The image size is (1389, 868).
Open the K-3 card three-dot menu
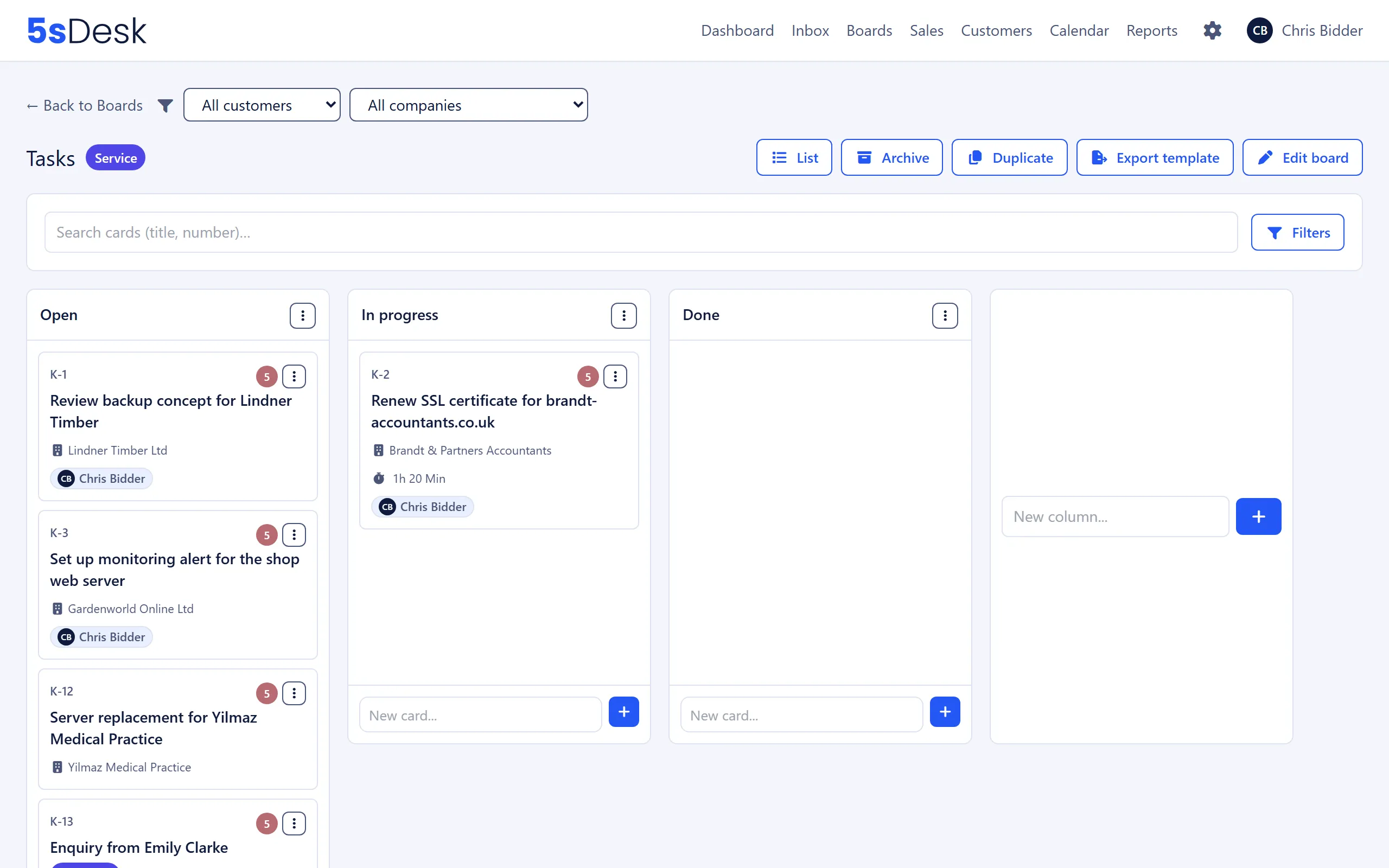[294, 535]
